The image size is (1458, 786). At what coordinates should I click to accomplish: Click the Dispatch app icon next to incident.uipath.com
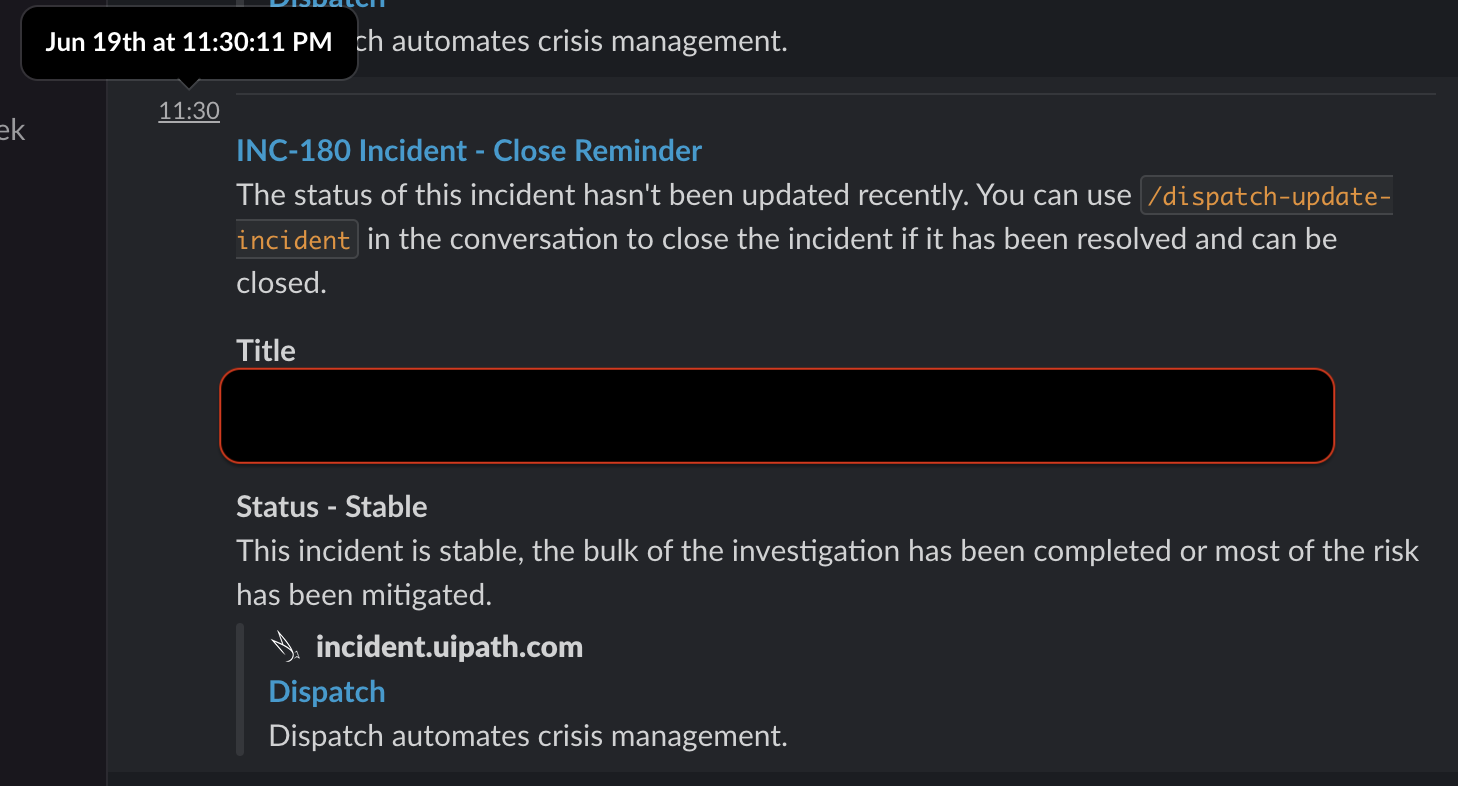point(285,645)
